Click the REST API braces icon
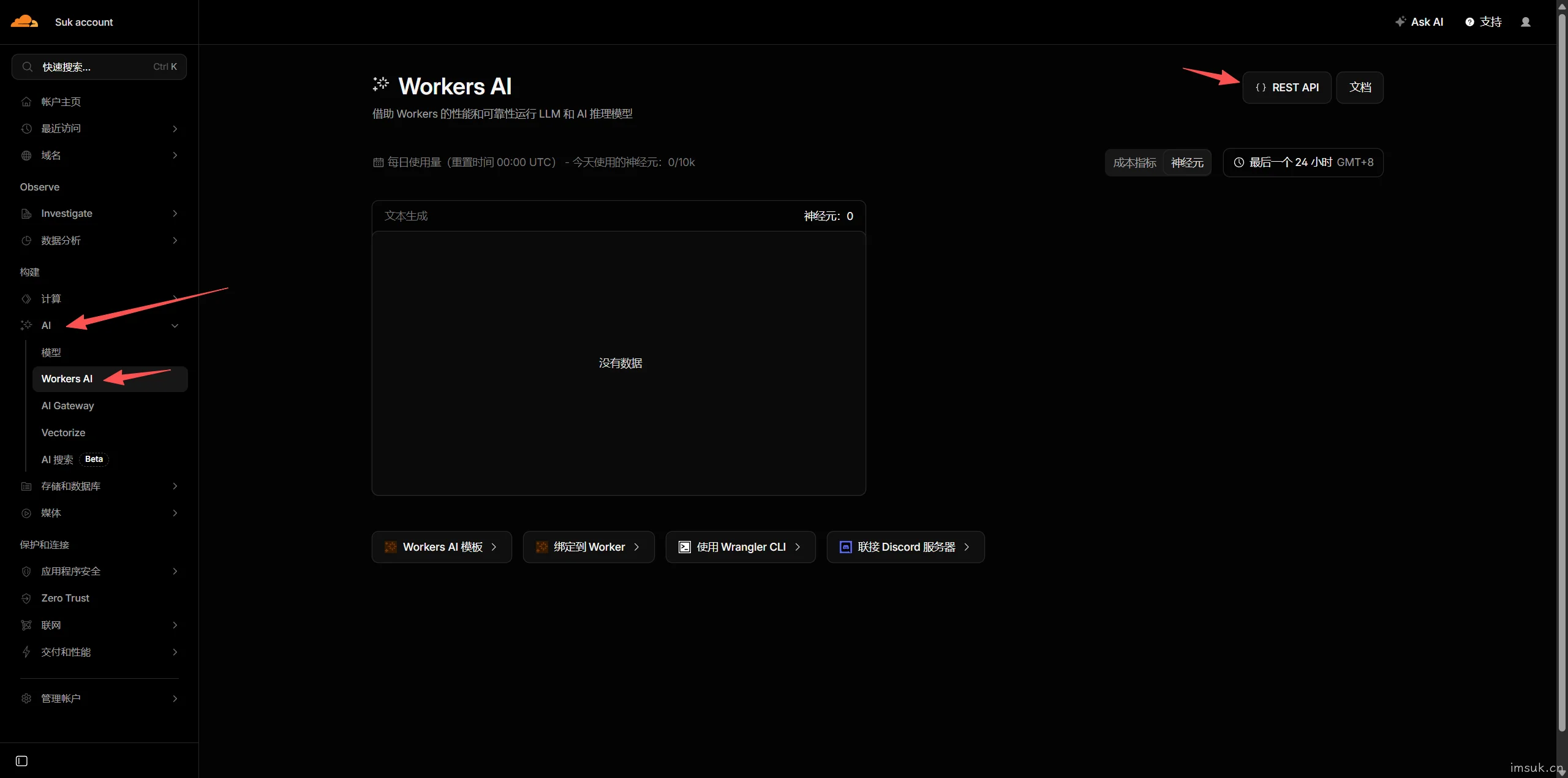Viewport: 1568px width, 778px height. coord(1261,88)
